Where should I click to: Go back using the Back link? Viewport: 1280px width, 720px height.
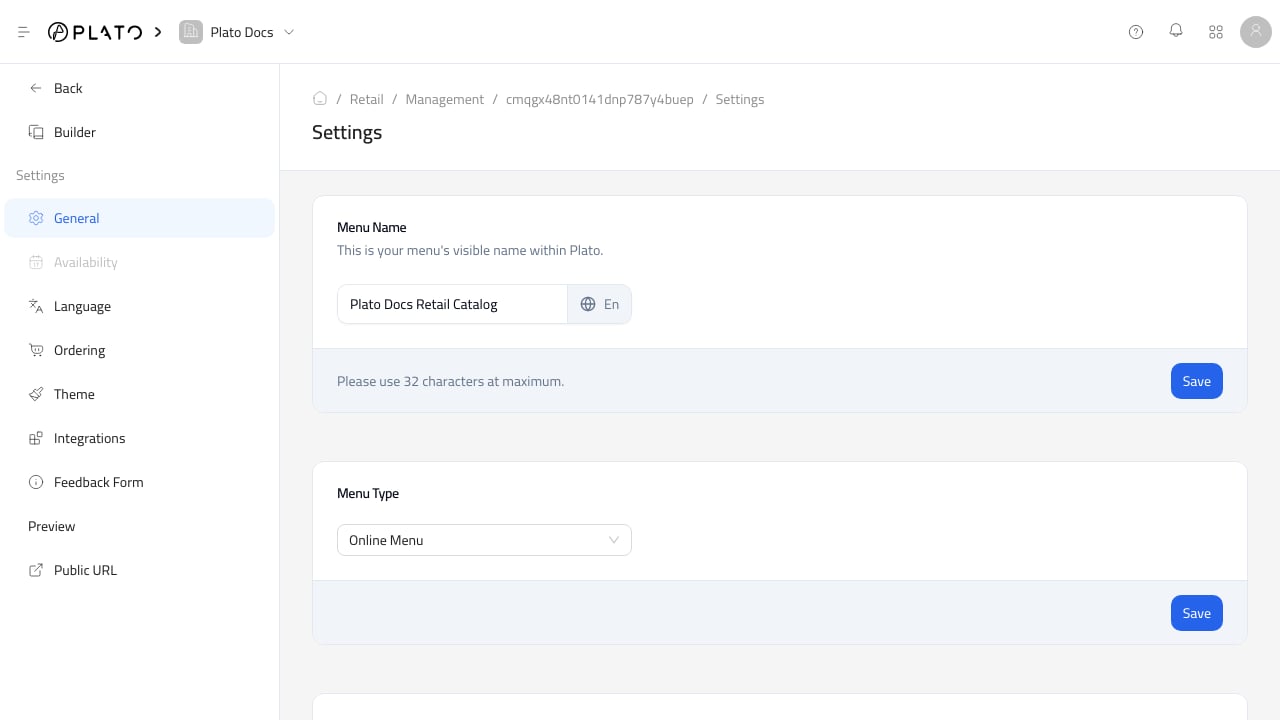[140, 88]
